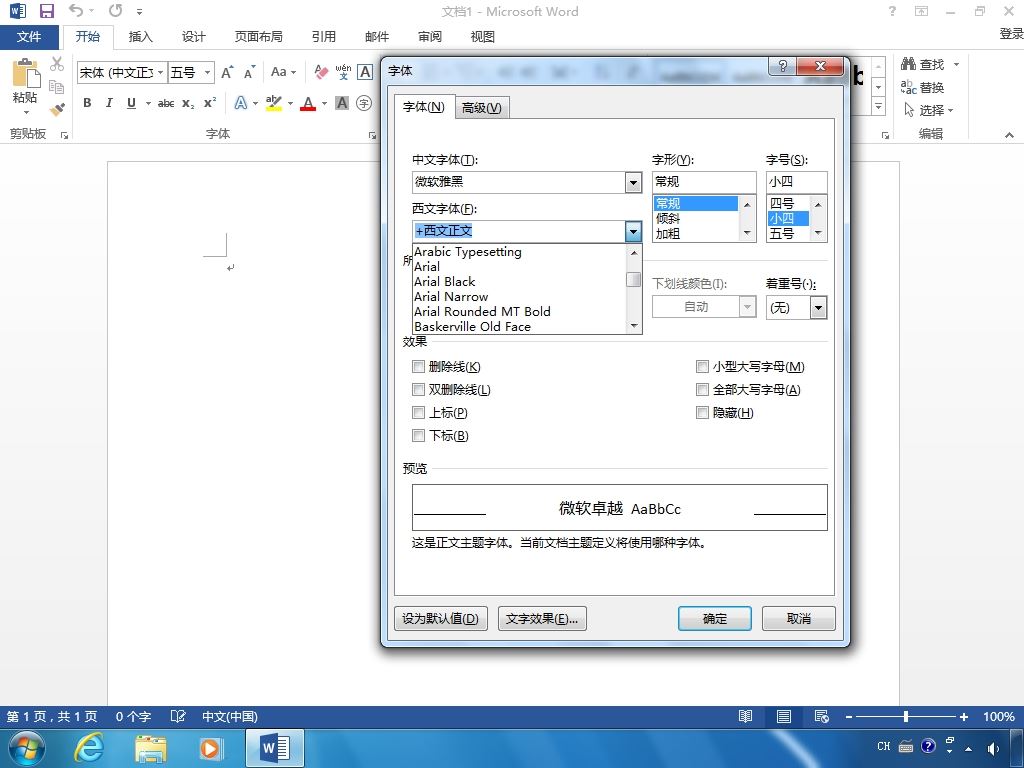The image size is (1024, 768).
Task: Click the Cut scissors icon
Action: (x=57, y=64)
